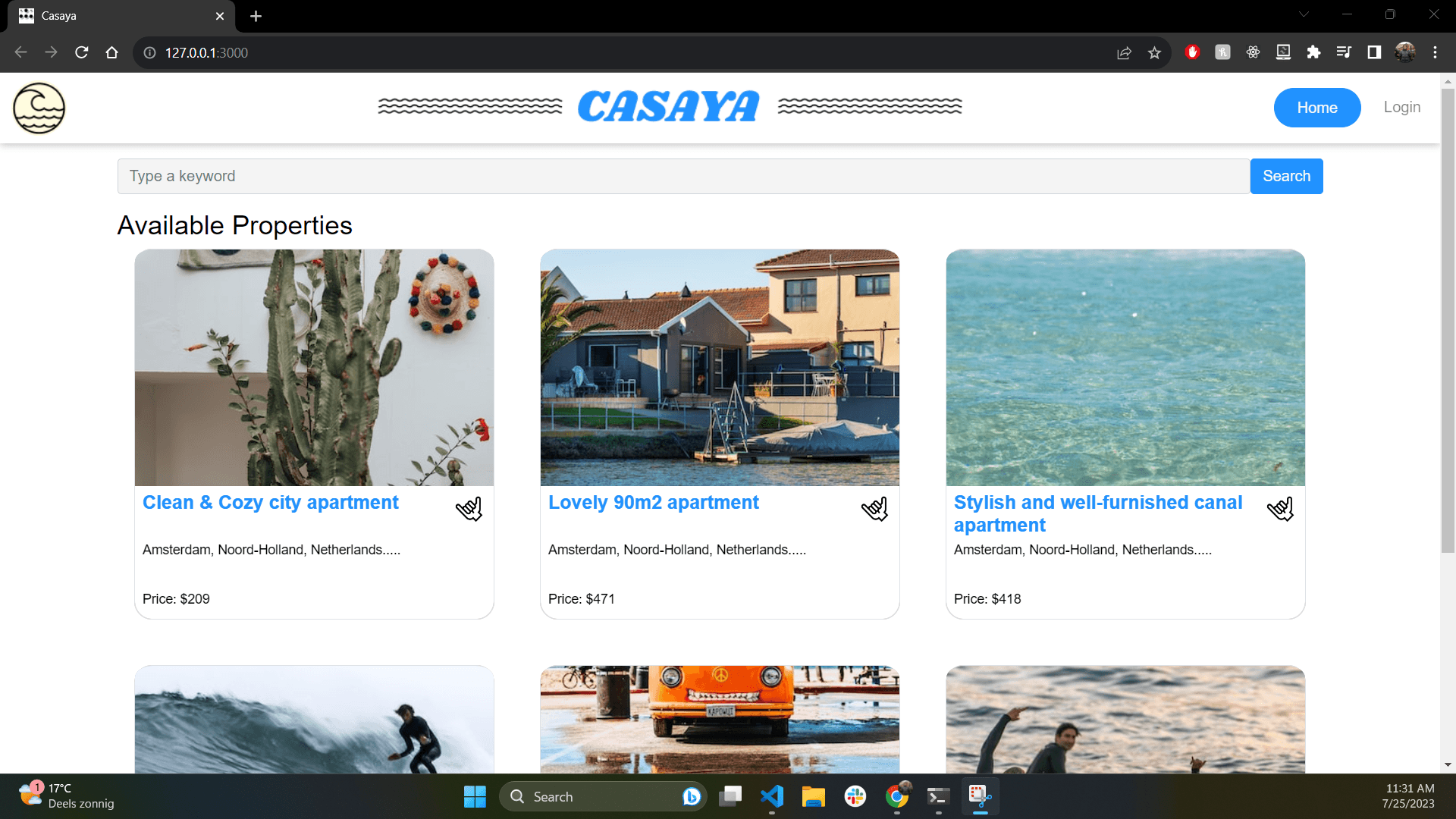The width and height of the screenshot is (1456, 819).
Task: Open the taskbar clock and date
Action: [x=1408, y=796]
